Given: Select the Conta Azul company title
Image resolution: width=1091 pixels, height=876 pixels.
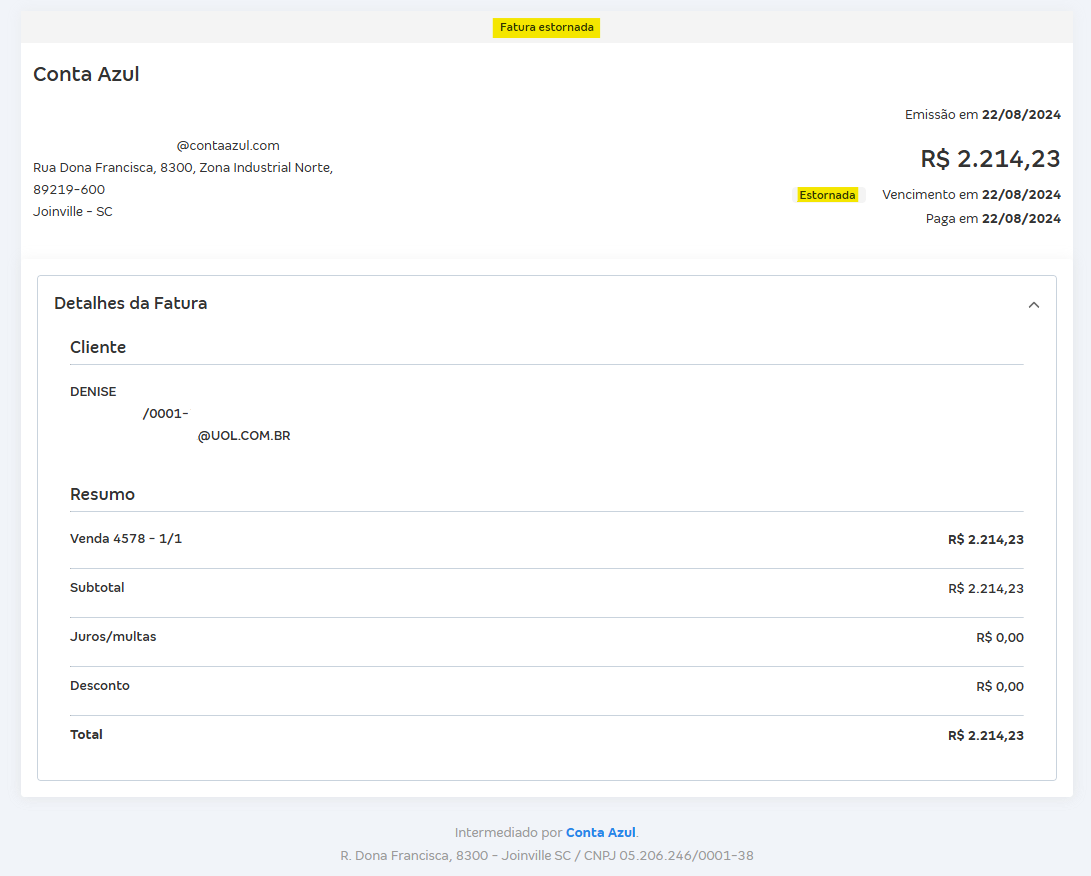Looking at the screenshot, I should tap(86, 74).
